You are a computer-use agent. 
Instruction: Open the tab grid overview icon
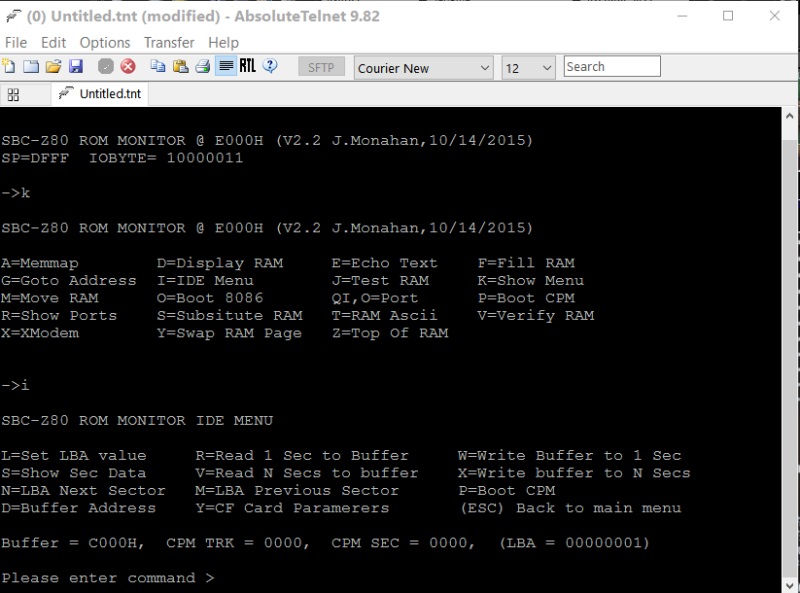[13, 94]
